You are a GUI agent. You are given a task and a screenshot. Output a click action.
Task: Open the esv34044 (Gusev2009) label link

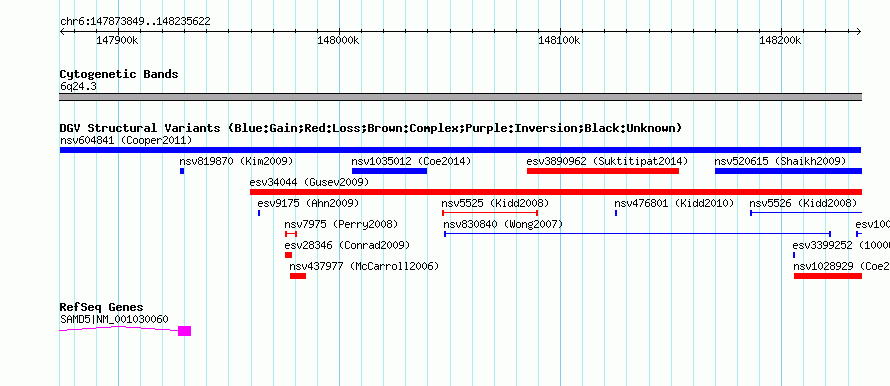[x=309, y=182]
